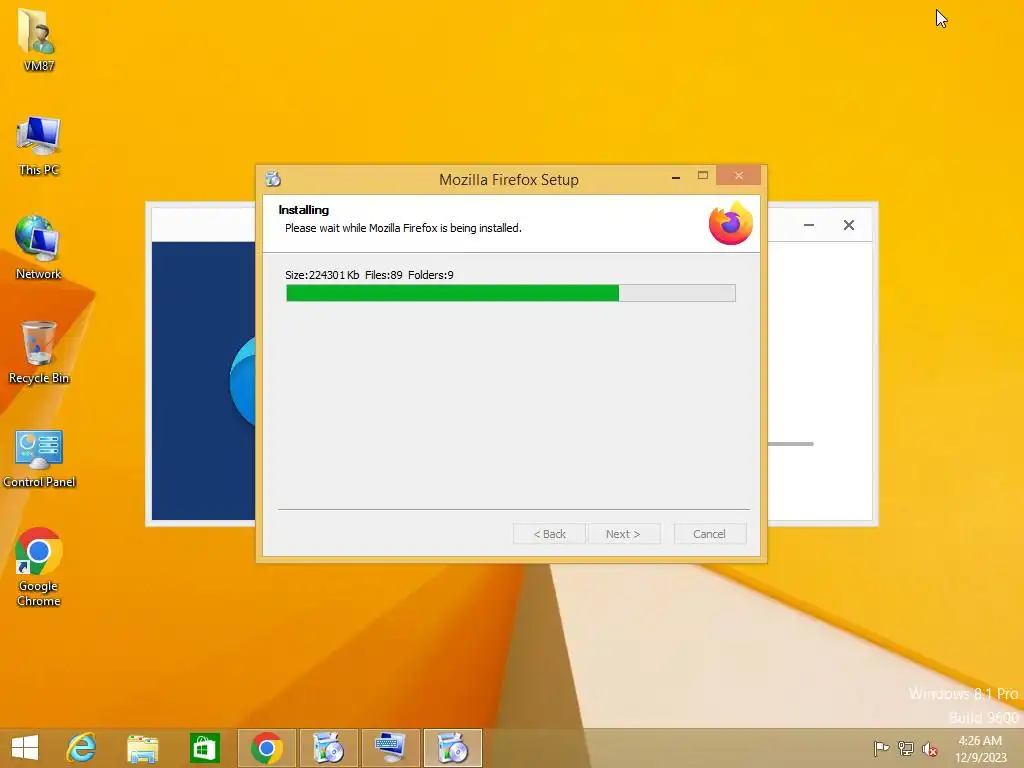Open the Windows Store taskbar icon
Screen dimensions: 1024x768
(x=204, y=748)
